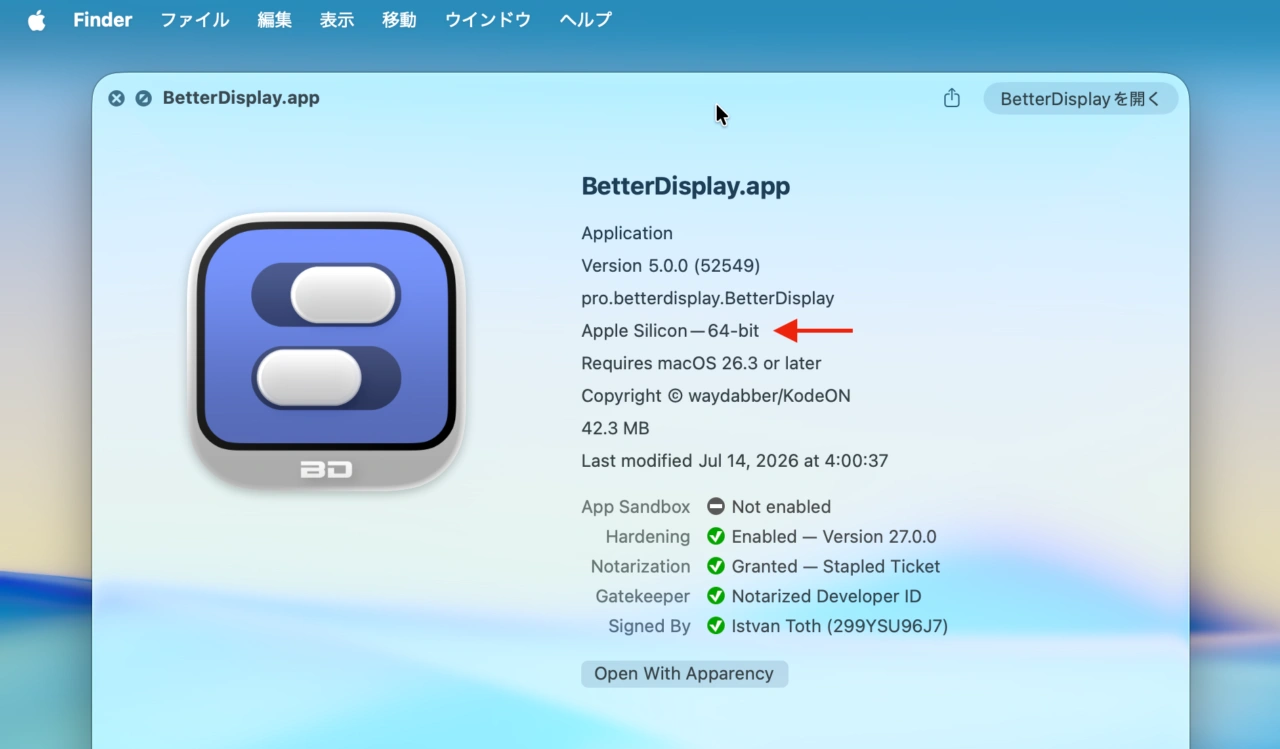Click Enabled — Version 27.0.0 text
Image resolution: width=1280 pixels, height=749 pixels.
coord(834,537)
